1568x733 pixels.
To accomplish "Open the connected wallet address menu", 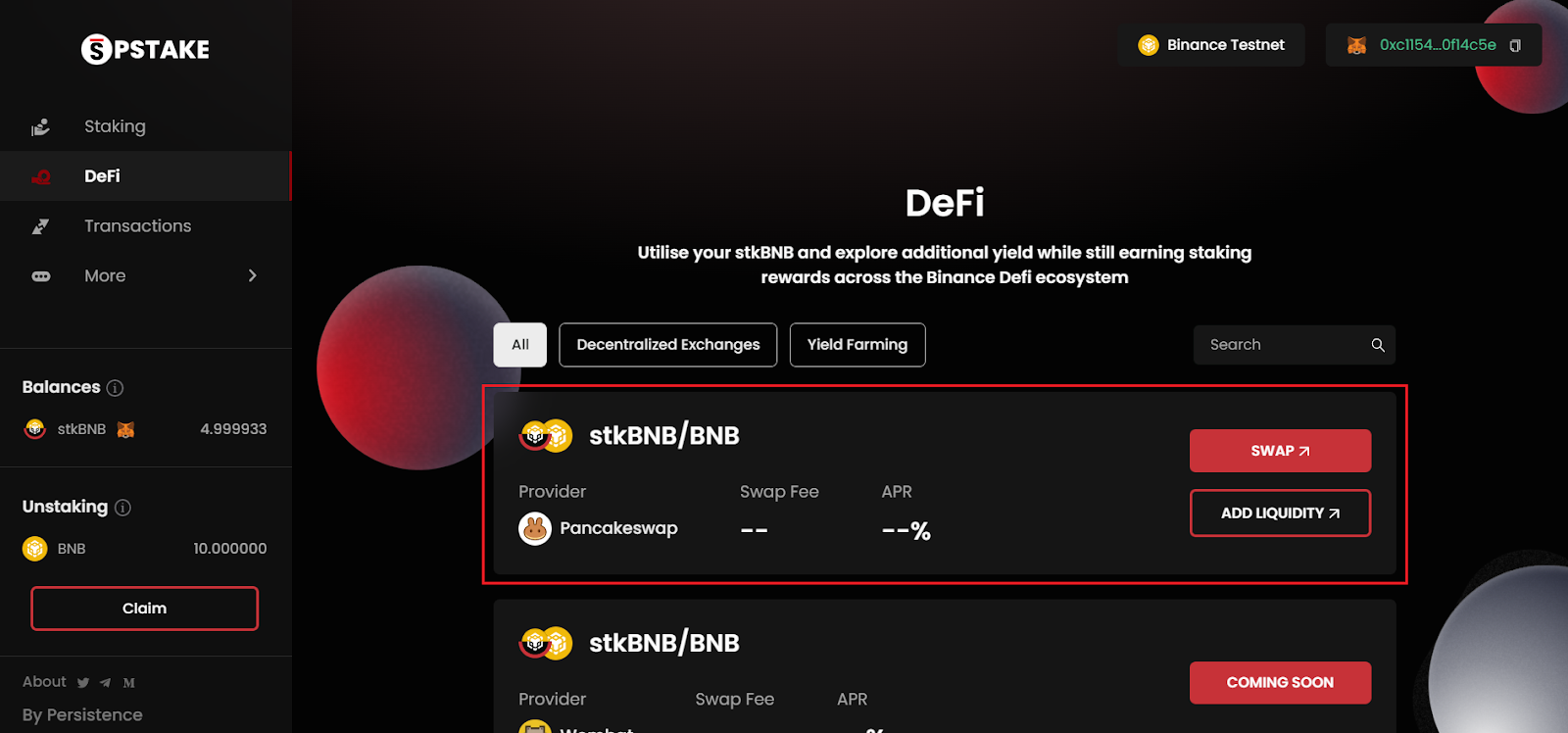I will pos(1434,45).
